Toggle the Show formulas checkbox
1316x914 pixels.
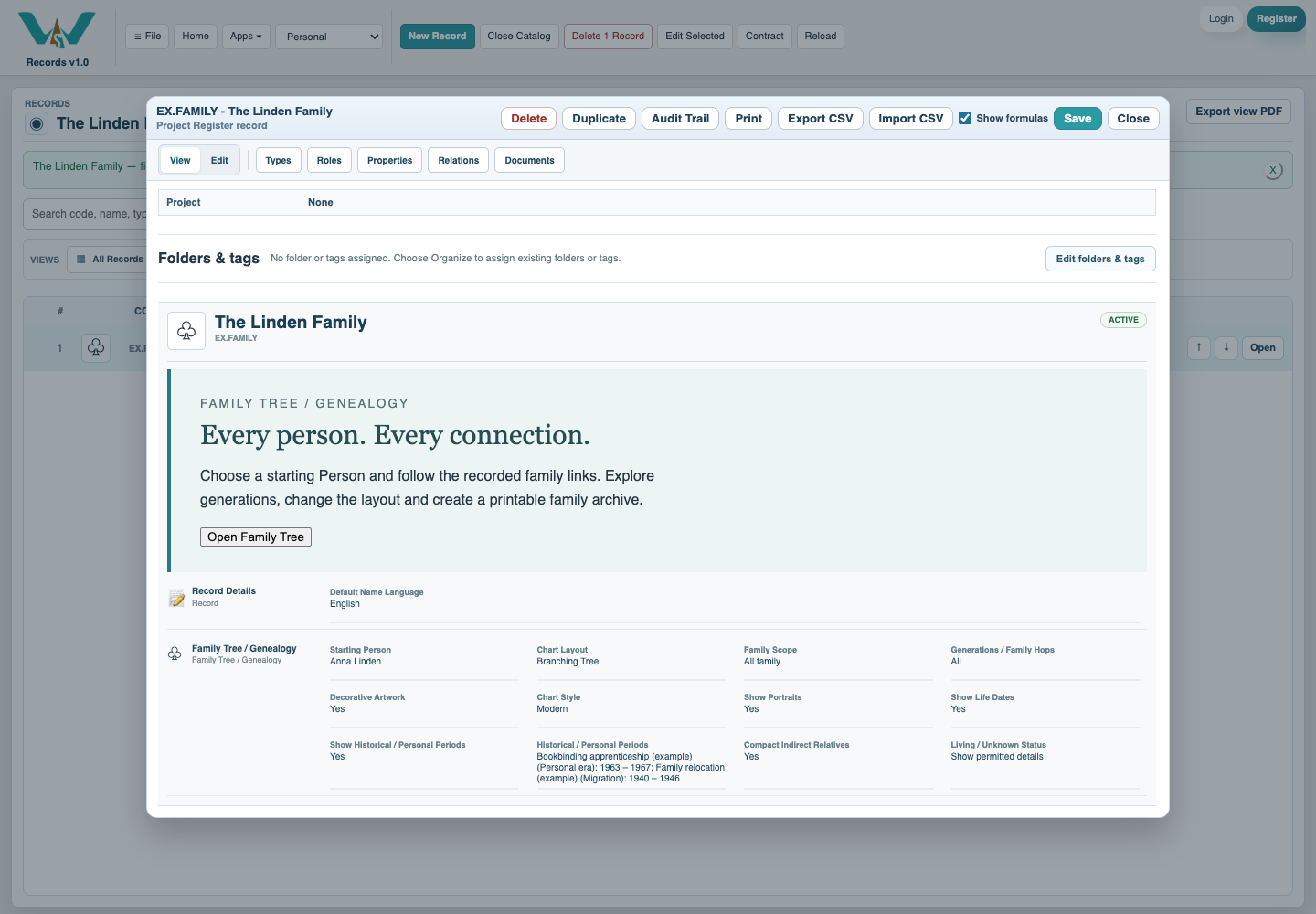[x=965, y=118]
